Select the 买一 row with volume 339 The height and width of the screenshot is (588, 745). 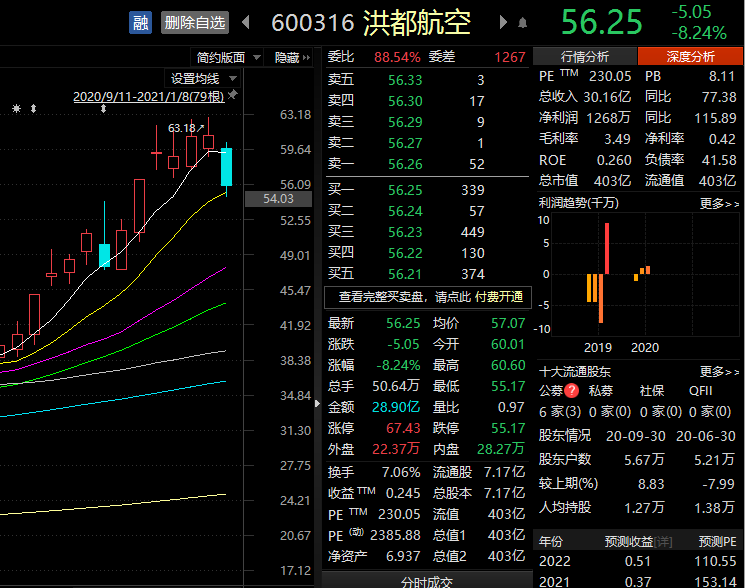(426, 190)
